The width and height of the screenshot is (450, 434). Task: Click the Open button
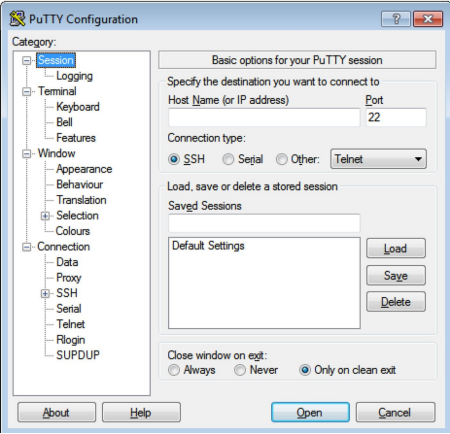(310, 412)
